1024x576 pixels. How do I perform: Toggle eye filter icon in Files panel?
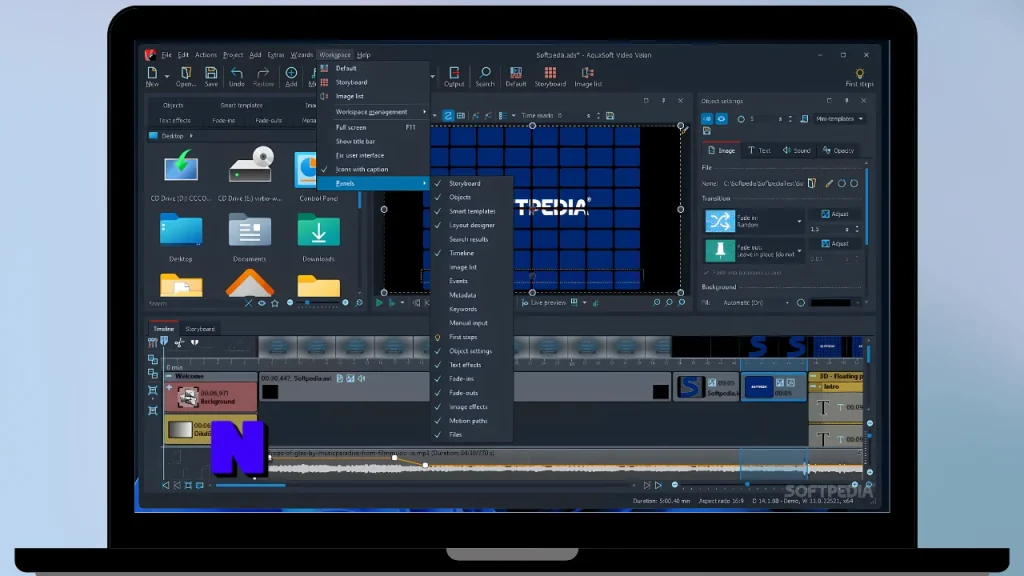262,303
